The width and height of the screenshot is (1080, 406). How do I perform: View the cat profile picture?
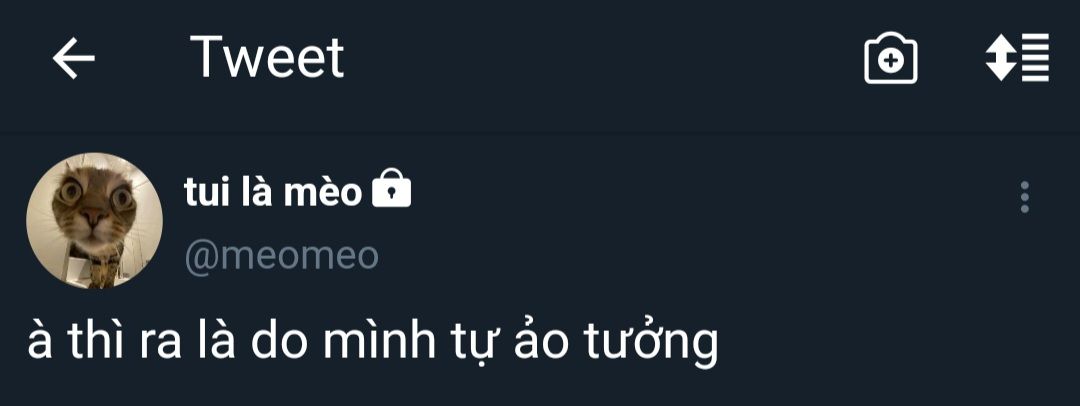pos(94,221)
